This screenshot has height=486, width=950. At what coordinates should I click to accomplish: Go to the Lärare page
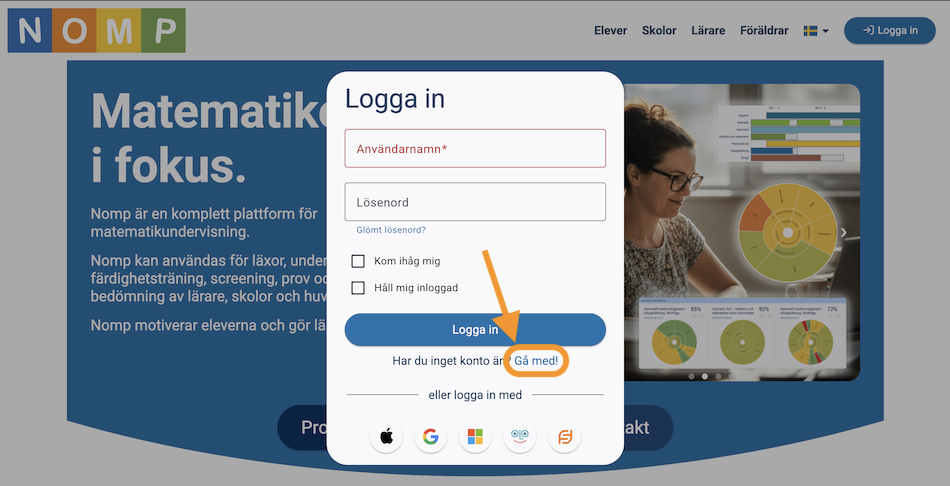(708, 31)
